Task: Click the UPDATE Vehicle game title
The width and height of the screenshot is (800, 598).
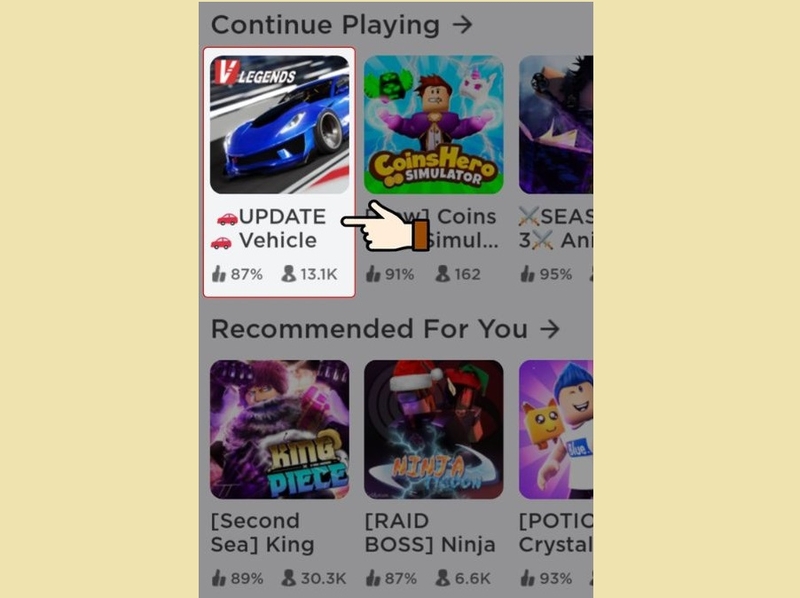Action: [x=269, y=229]
